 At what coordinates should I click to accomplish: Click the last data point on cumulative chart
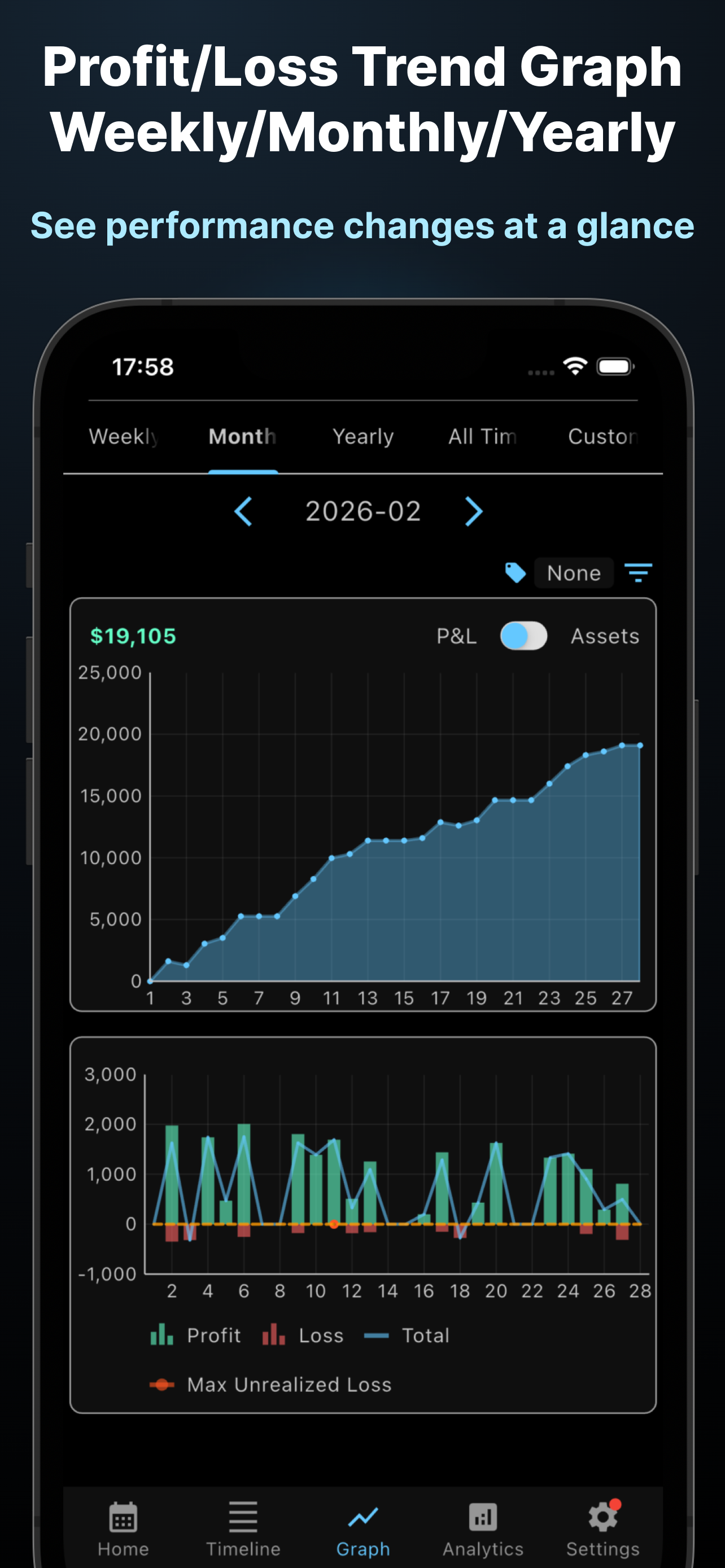pos(640,745)
